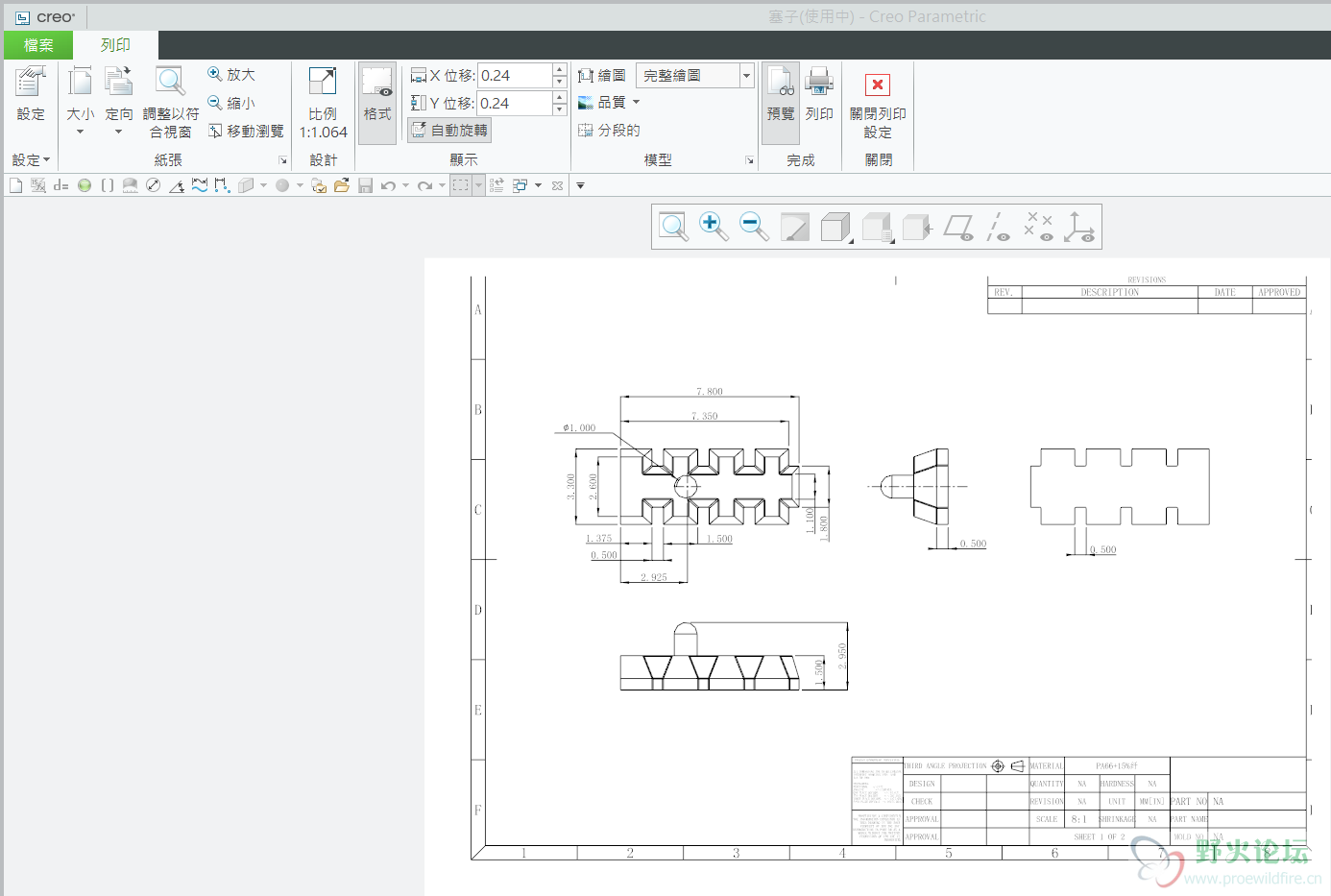
Task: Toggle the 格式 format display button
Action: [377, 102]
